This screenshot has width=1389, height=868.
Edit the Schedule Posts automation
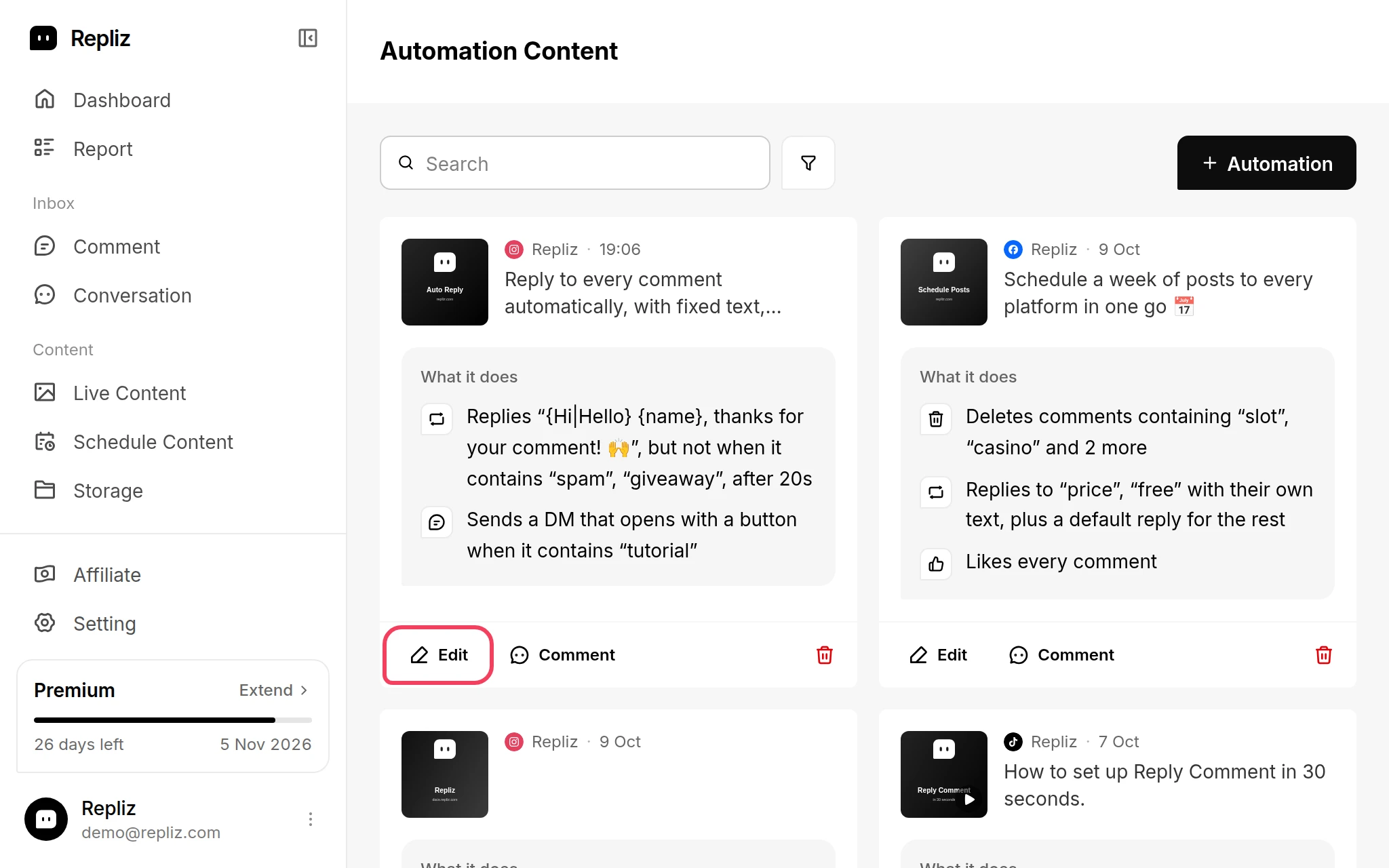tap(938, 655)
